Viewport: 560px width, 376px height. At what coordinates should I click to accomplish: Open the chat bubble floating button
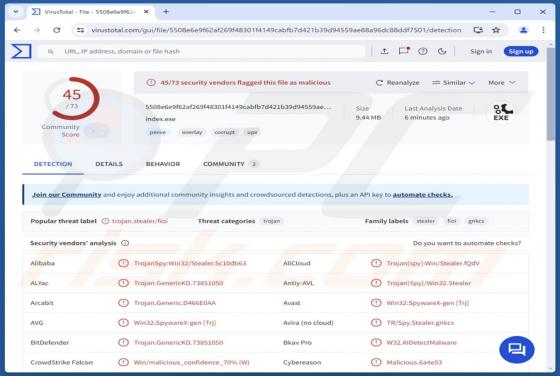(517, 349)
